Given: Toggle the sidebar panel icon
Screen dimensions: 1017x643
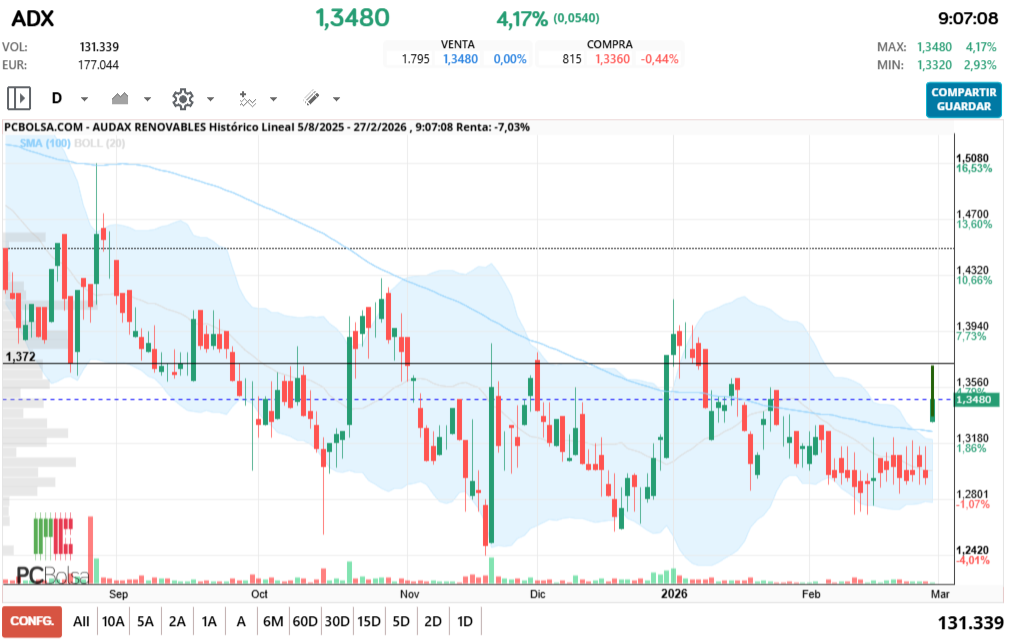Looking at the screenshot, I should coord(18,97).
